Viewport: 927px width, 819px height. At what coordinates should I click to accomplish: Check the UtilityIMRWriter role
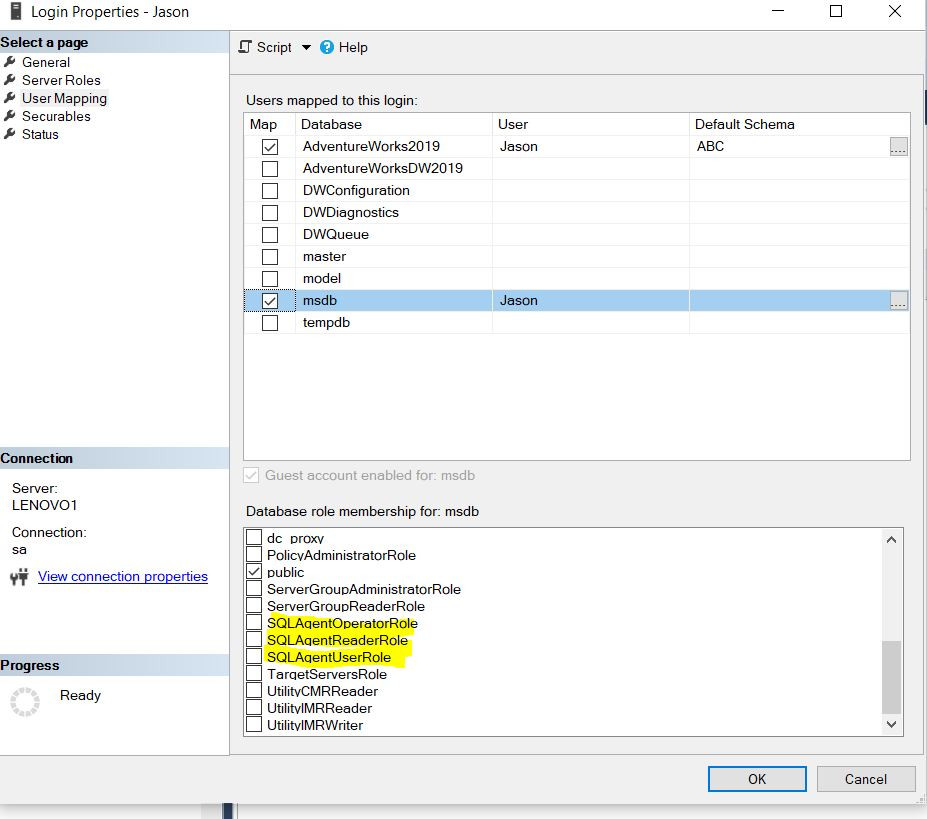(x=254, y=724)
